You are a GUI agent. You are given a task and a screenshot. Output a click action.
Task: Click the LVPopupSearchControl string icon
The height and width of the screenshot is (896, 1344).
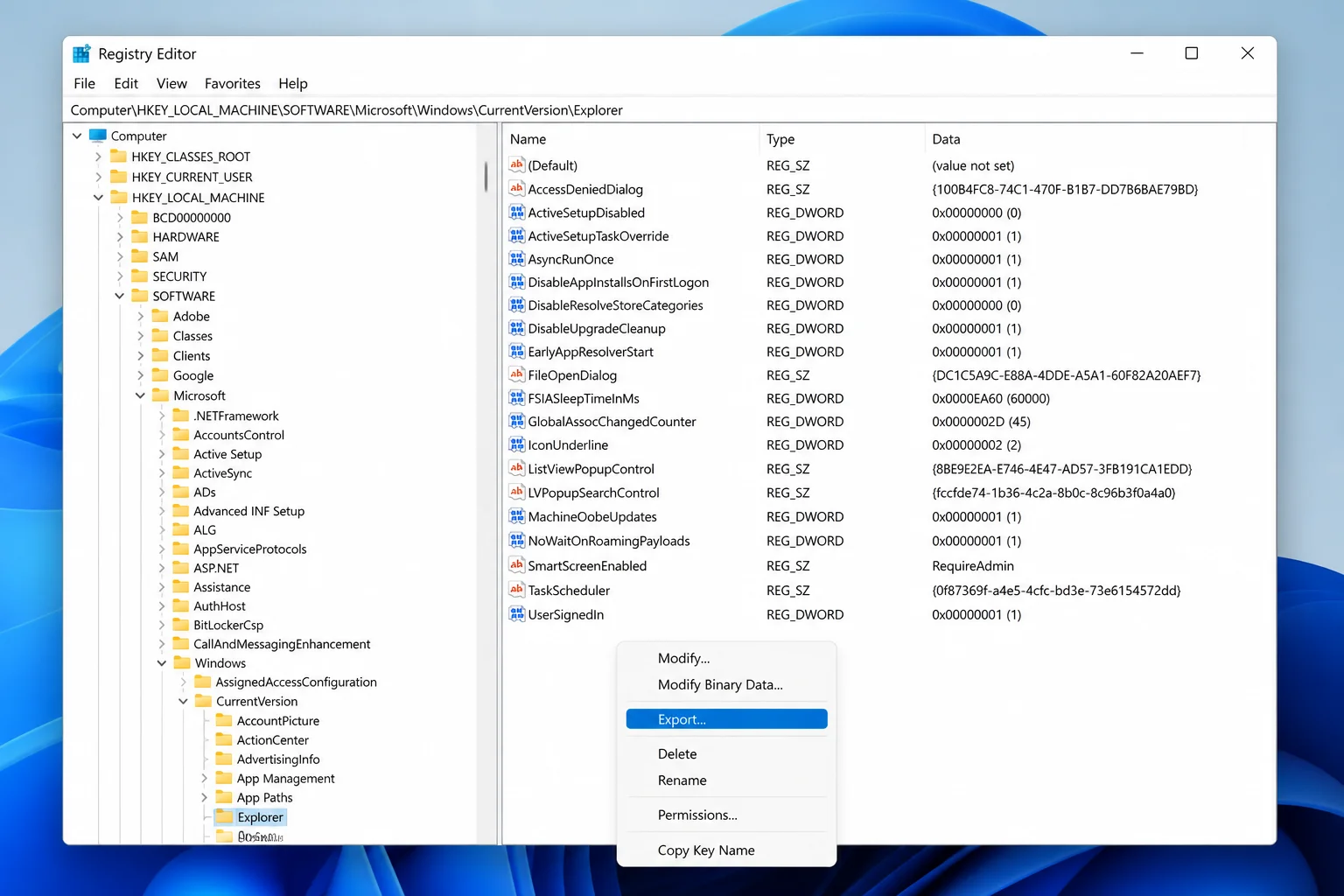[516, 493]
